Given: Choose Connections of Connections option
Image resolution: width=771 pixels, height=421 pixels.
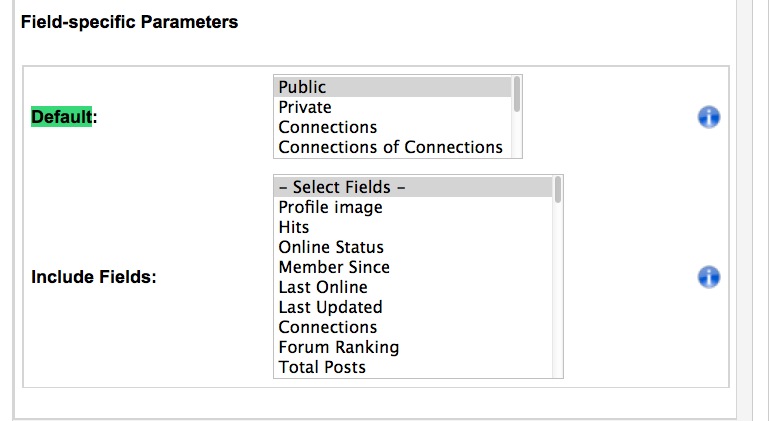Looking at the screenshot, I should pyautogui.click(x=392, y=147).
